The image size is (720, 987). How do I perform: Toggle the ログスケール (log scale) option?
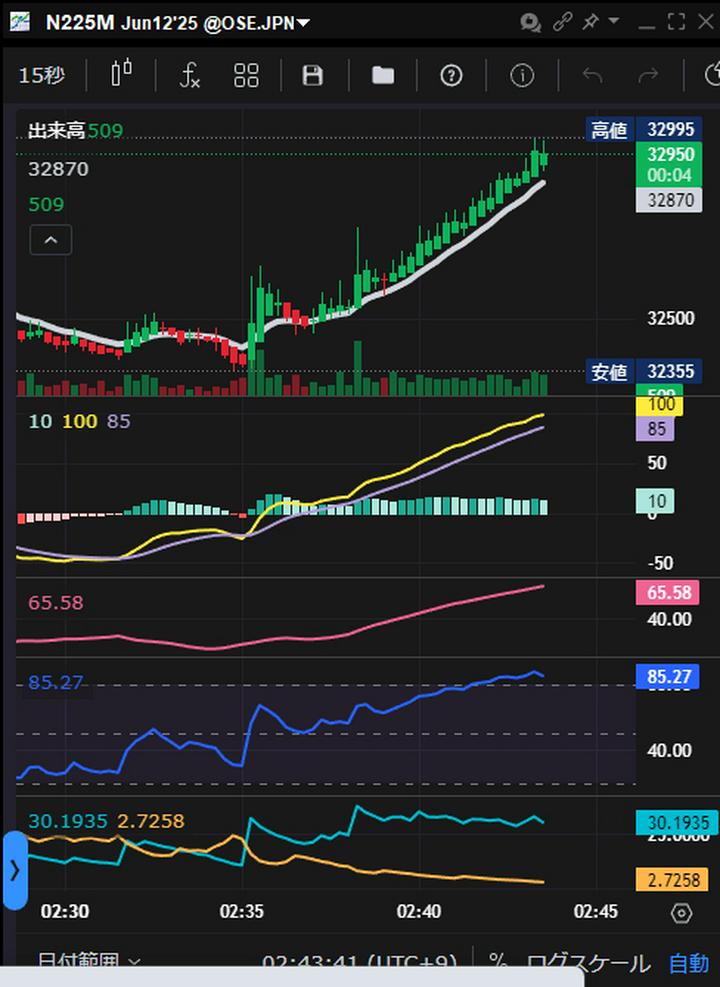tap(588, 962)
